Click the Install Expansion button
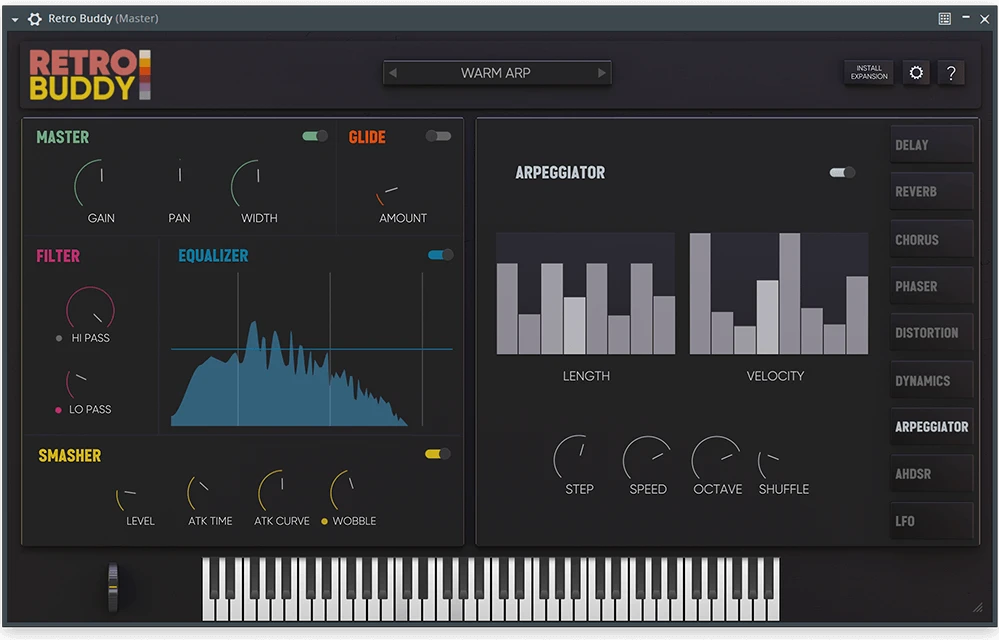This screenshot has height=640, width=999. point(868,73)
